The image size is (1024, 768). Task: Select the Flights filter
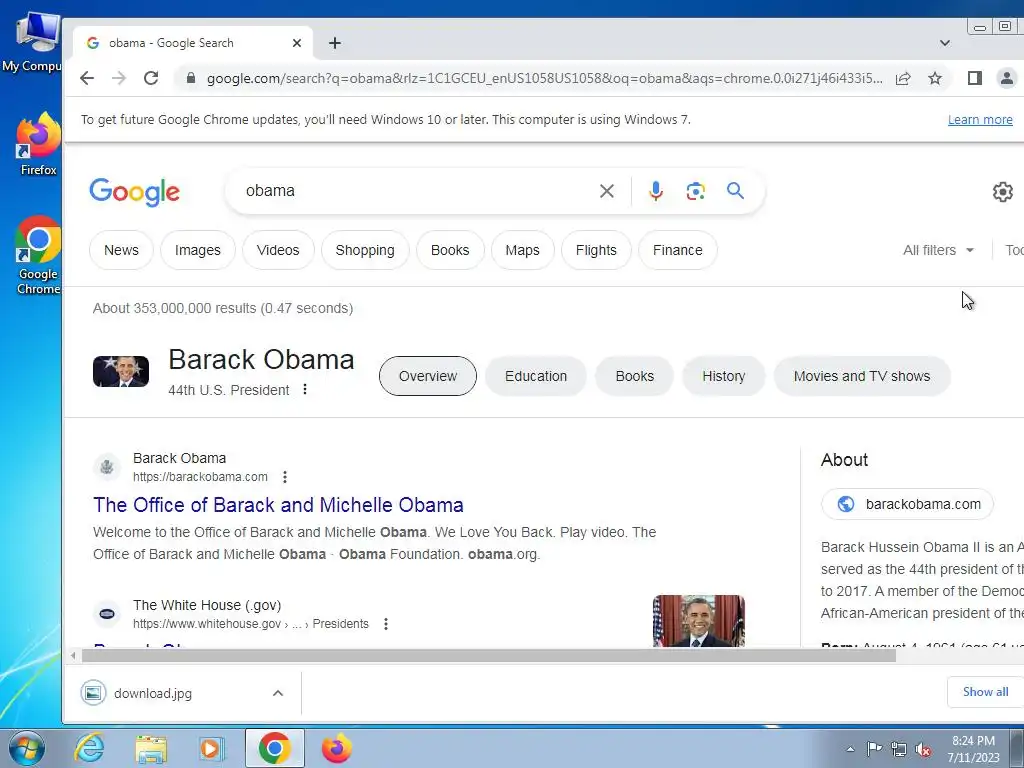(596, 250)
